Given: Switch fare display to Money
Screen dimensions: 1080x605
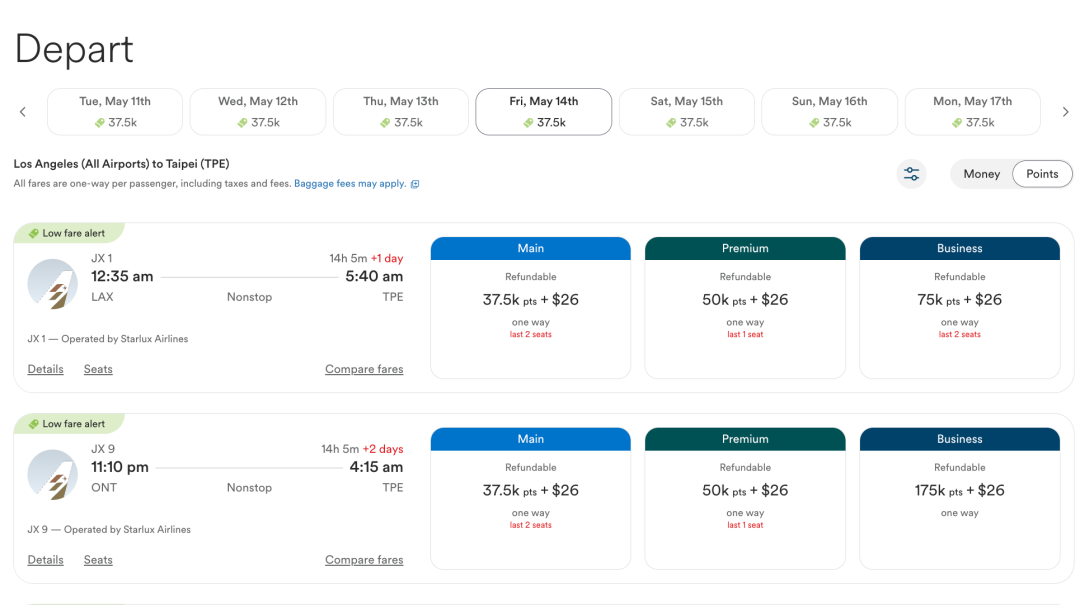Looking at the screenshot, I should 982,174.
